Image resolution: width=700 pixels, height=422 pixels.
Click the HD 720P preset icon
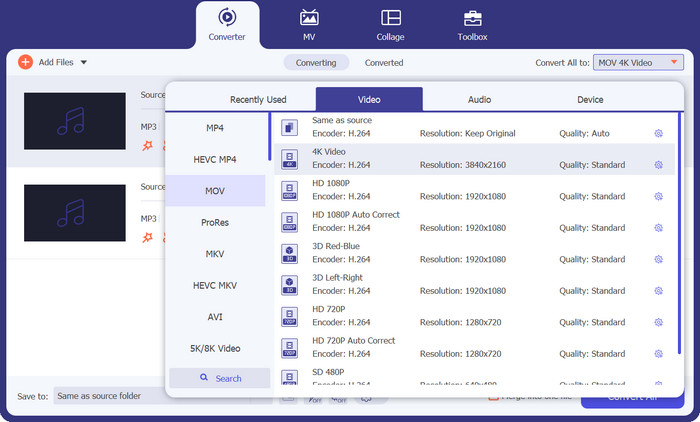point(289,317)
